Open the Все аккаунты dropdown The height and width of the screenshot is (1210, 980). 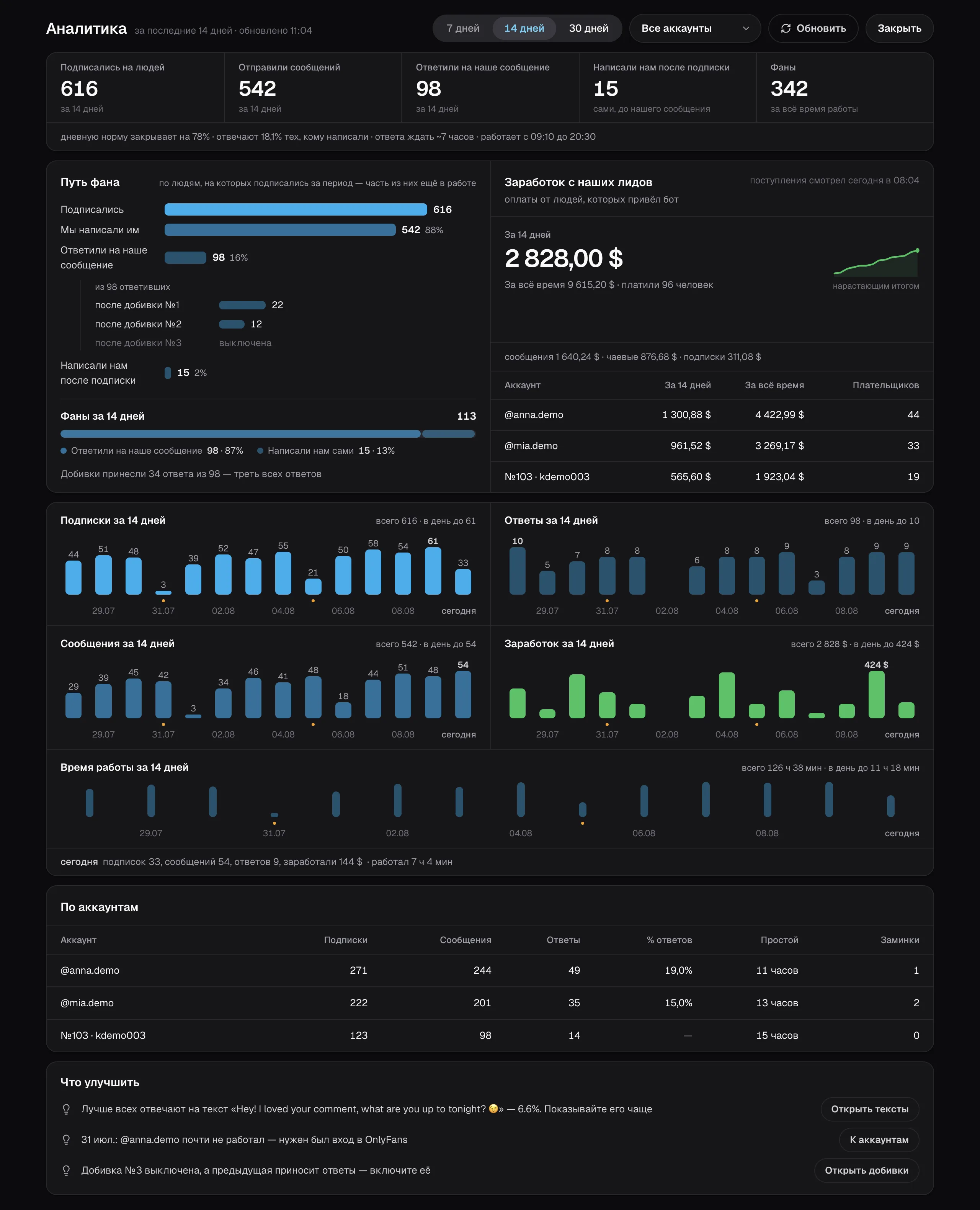click(x=695, y=28)
